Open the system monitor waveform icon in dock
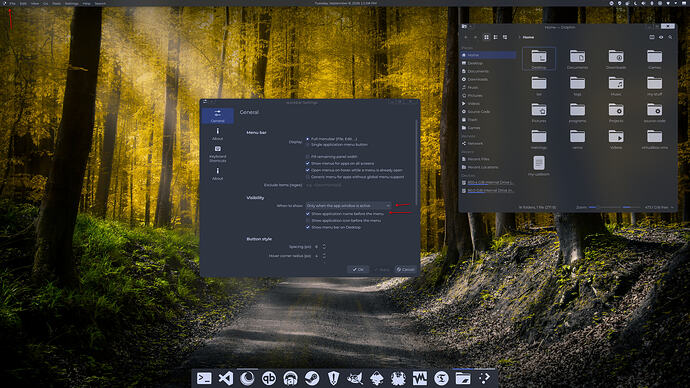Screen dimensions: 690x388 point(420,378)
